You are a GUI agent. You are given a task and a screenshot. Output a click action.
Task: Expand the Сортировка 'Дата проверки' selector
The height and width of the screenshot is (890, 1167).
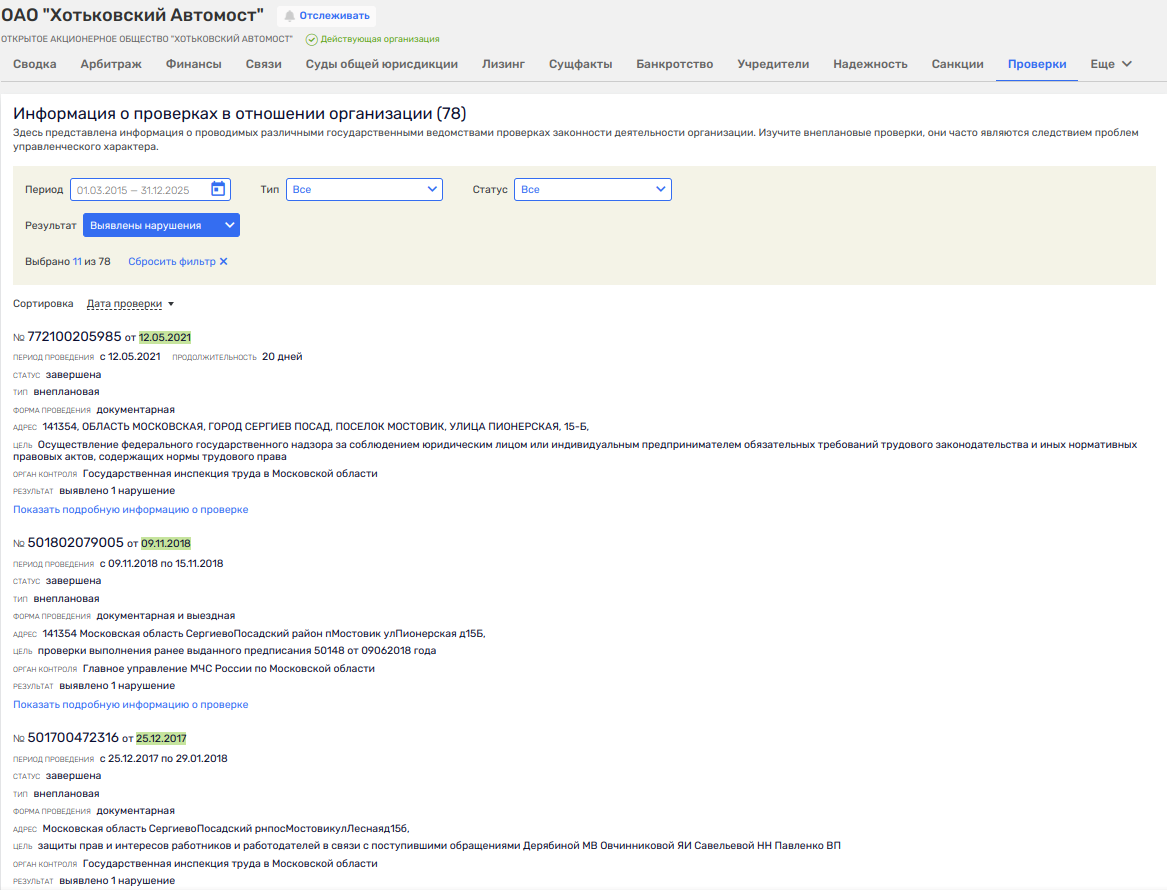pos(130,304)
